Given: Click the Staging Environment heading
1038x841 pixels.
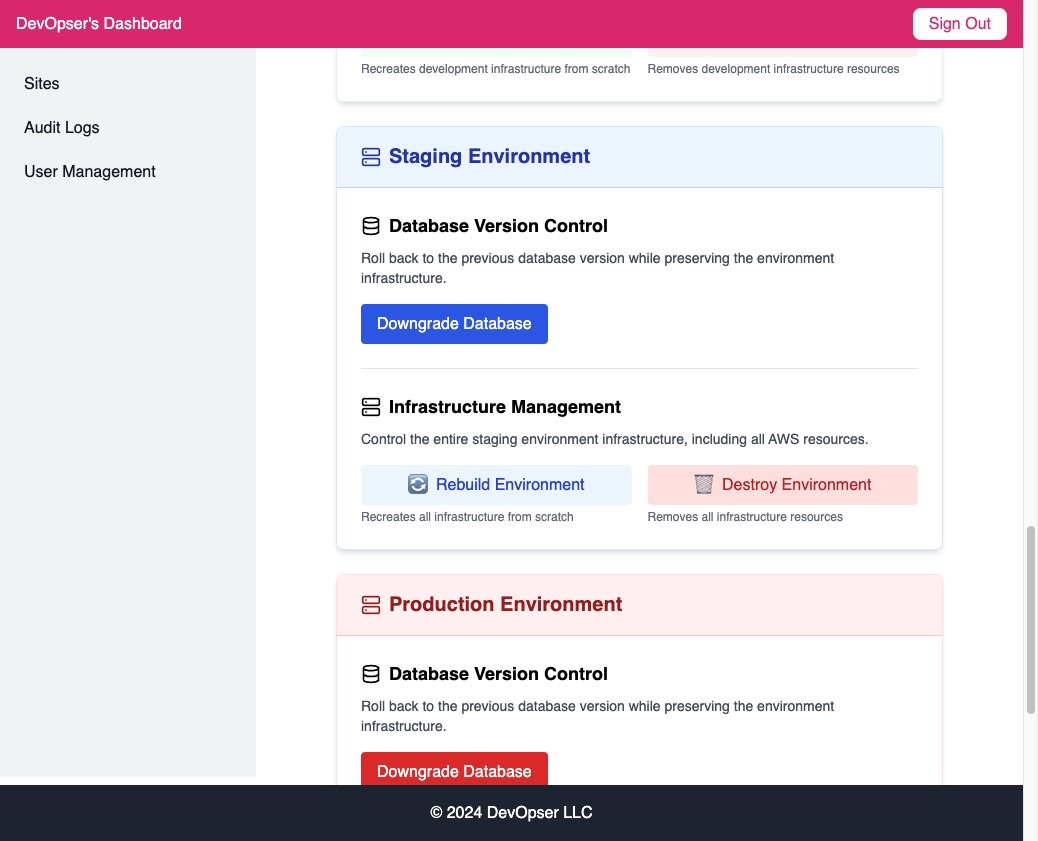Looking at the screenshot, I should 489,156.
